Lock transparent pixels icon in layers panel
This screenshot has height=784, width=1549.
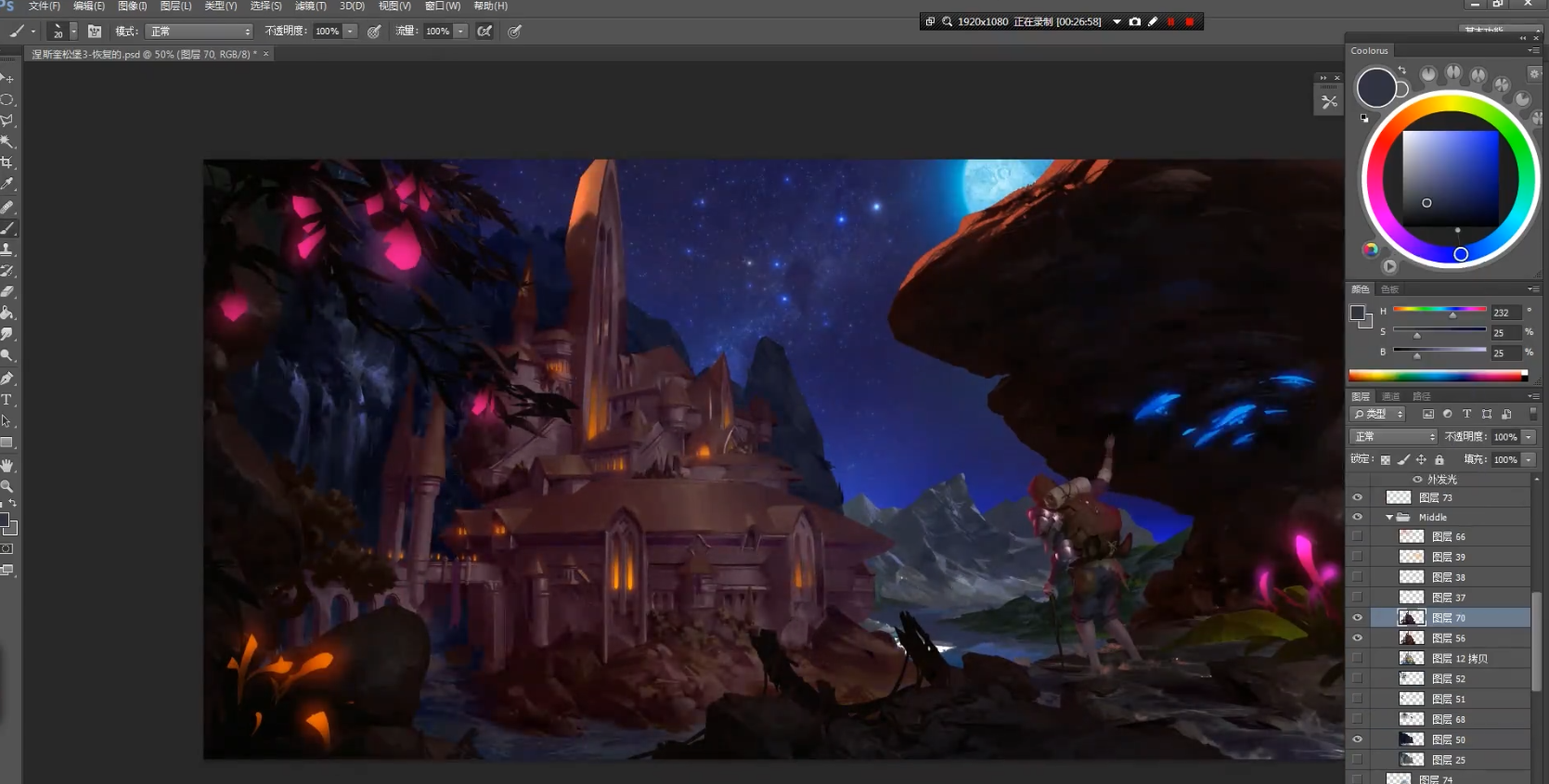click(1386, 459)
